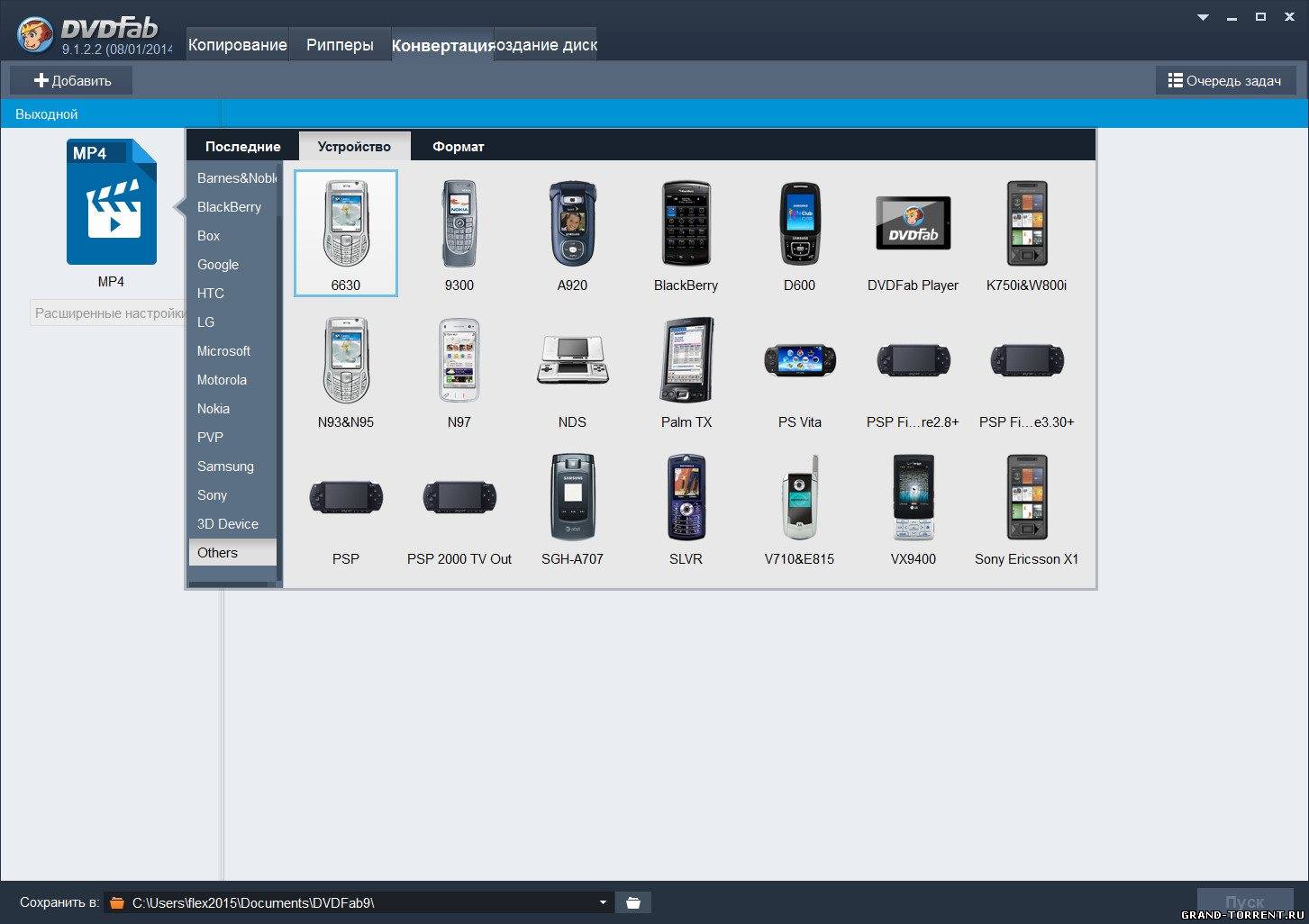This screenshot has width=1309, height=924.
Task: Select the Nokia 6630 device icon
Action: point(345,232)
